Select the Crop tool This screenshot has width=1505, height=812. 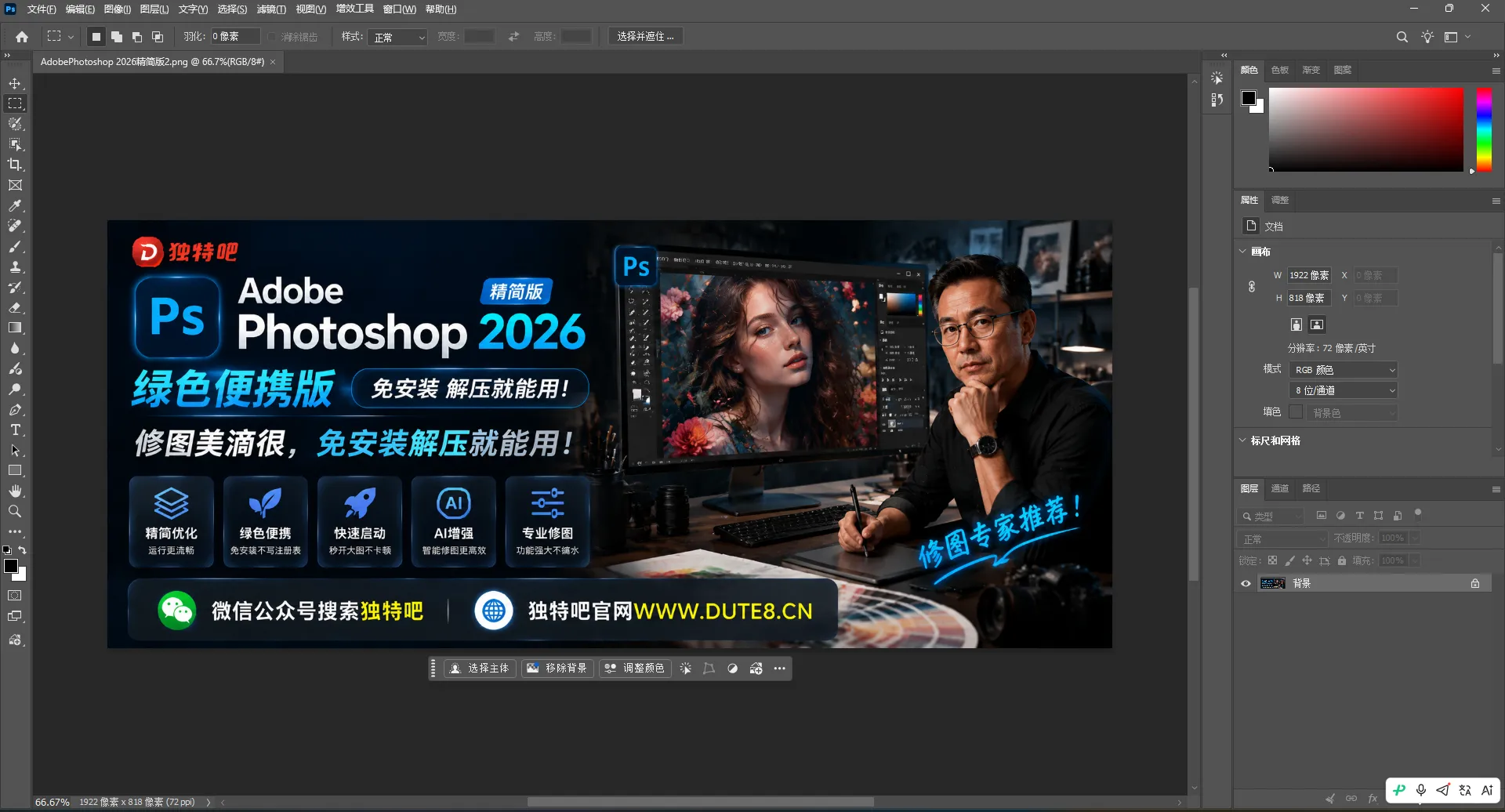point(15,165)
